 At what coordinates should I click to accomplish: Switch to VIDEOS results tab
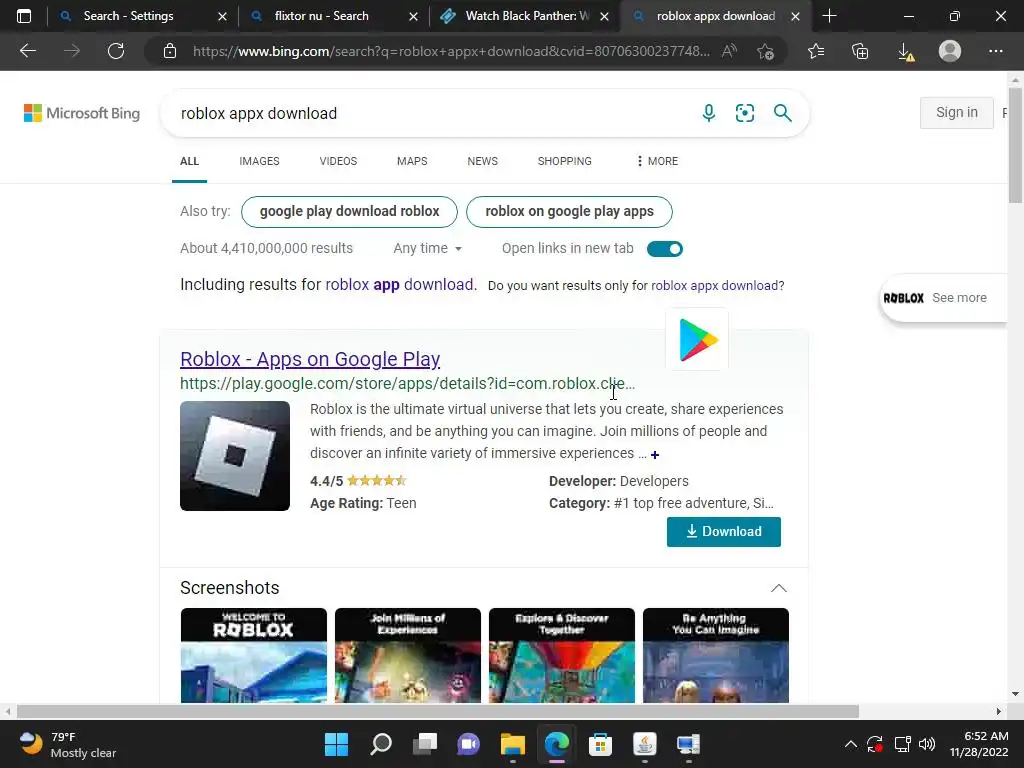coord(338,161)
